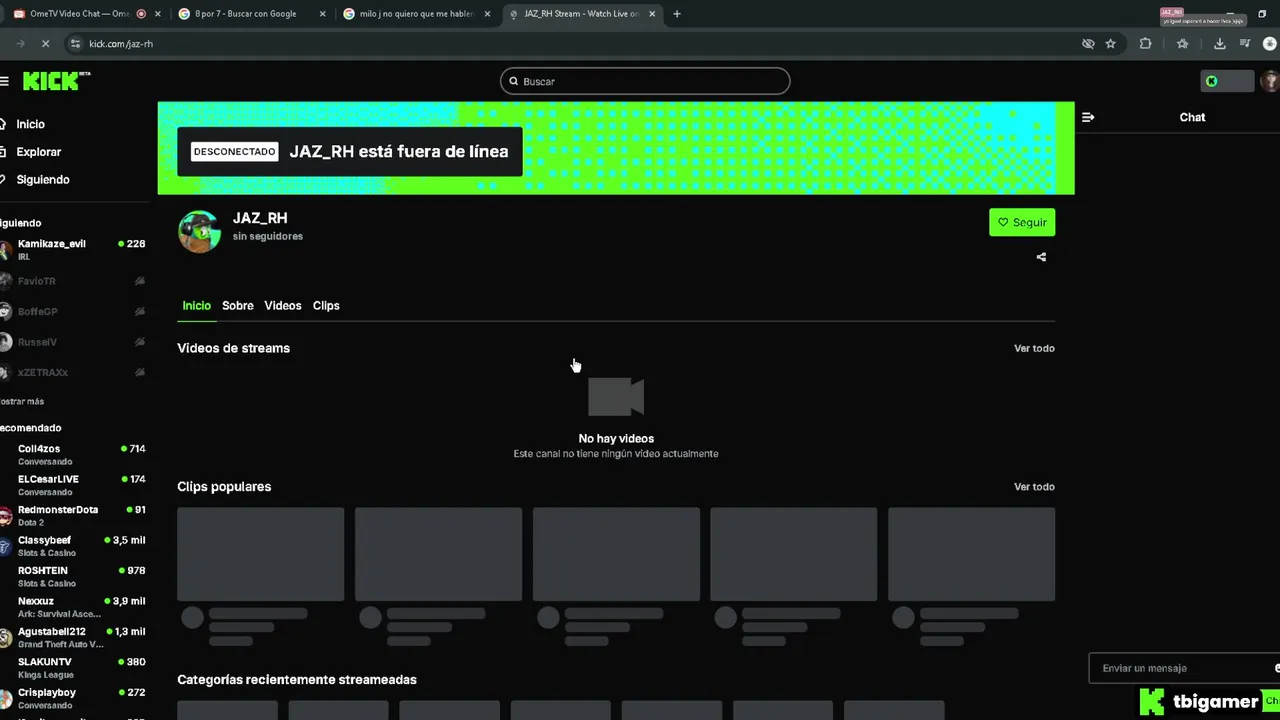Click the eye-slash tracking icon in address bar
Screen dimensions: 1280x720
(1088, 44)
